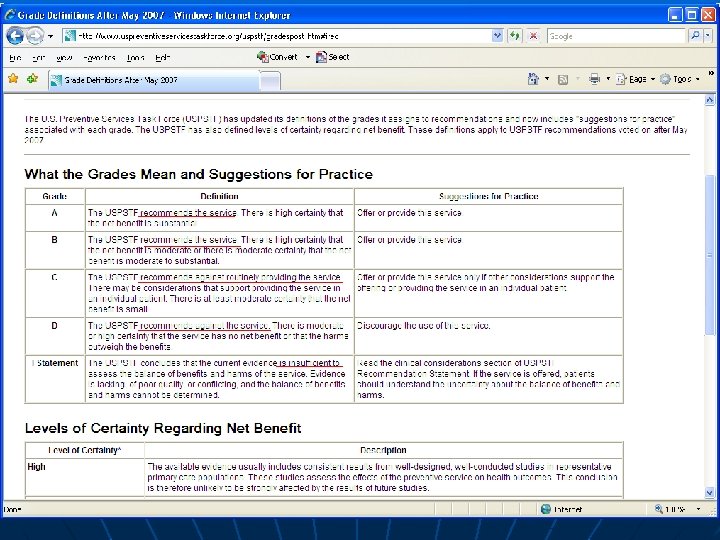The height and width of the screenshot is (540, 720).
Task: Click Add to Favorites star-plus icon
Action: (x=32, y=79)
